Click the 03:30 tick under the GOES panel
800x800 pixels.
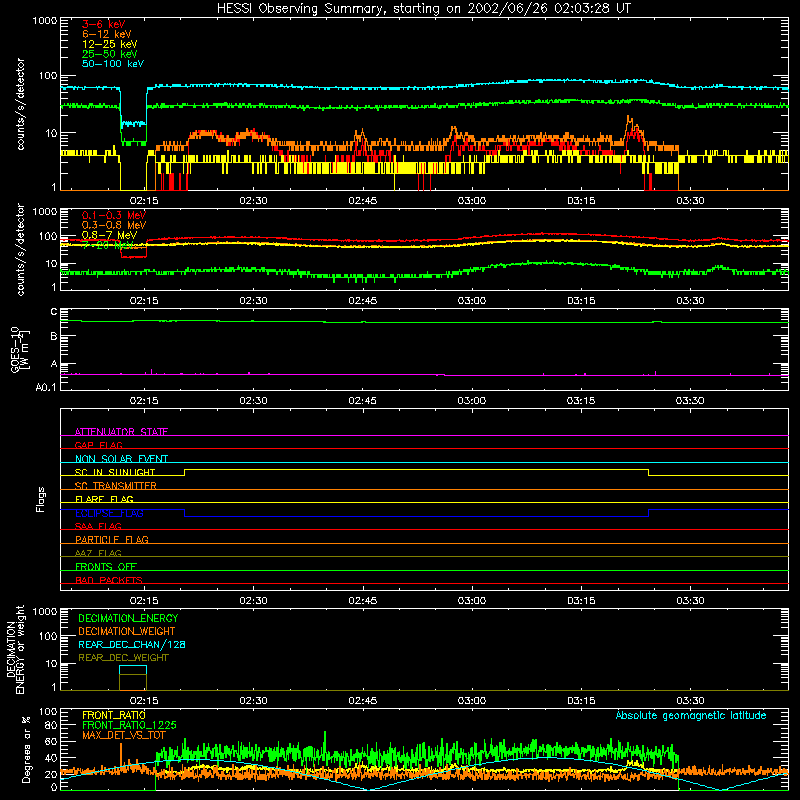coord(690,401)
